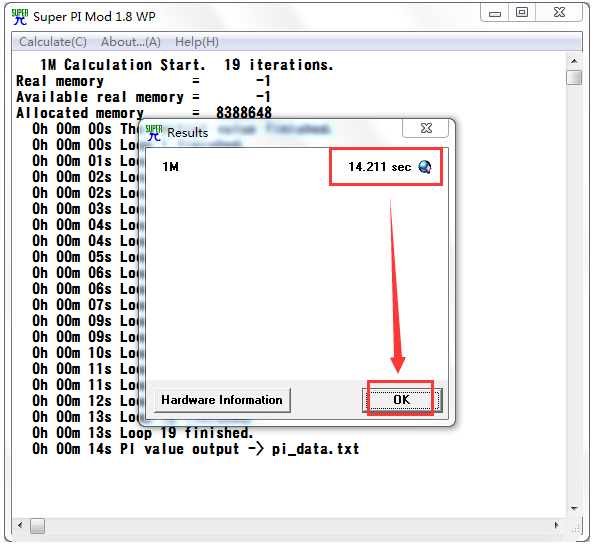595x545 pixels.
Task: Close the Results dialog with X
Action: pos(426,128)
